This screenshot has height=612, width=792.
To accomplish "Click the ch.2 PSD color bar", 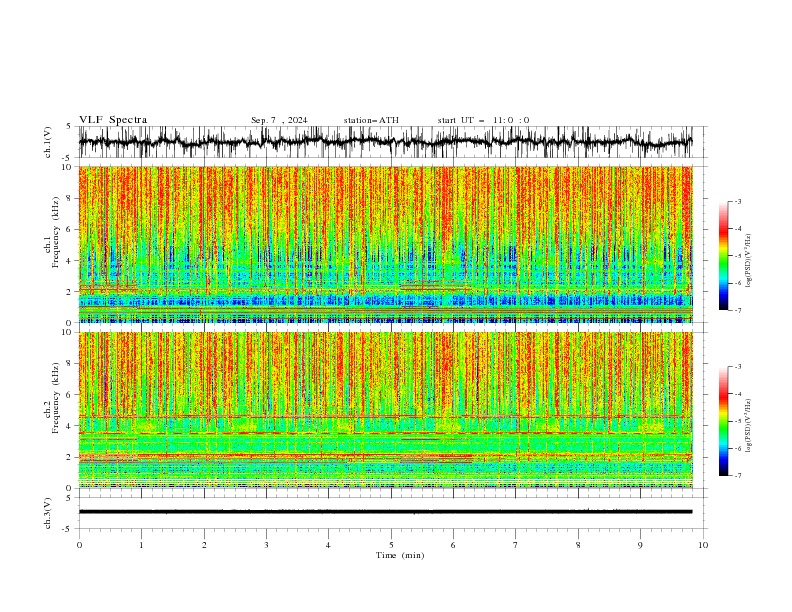I will 723,421.
